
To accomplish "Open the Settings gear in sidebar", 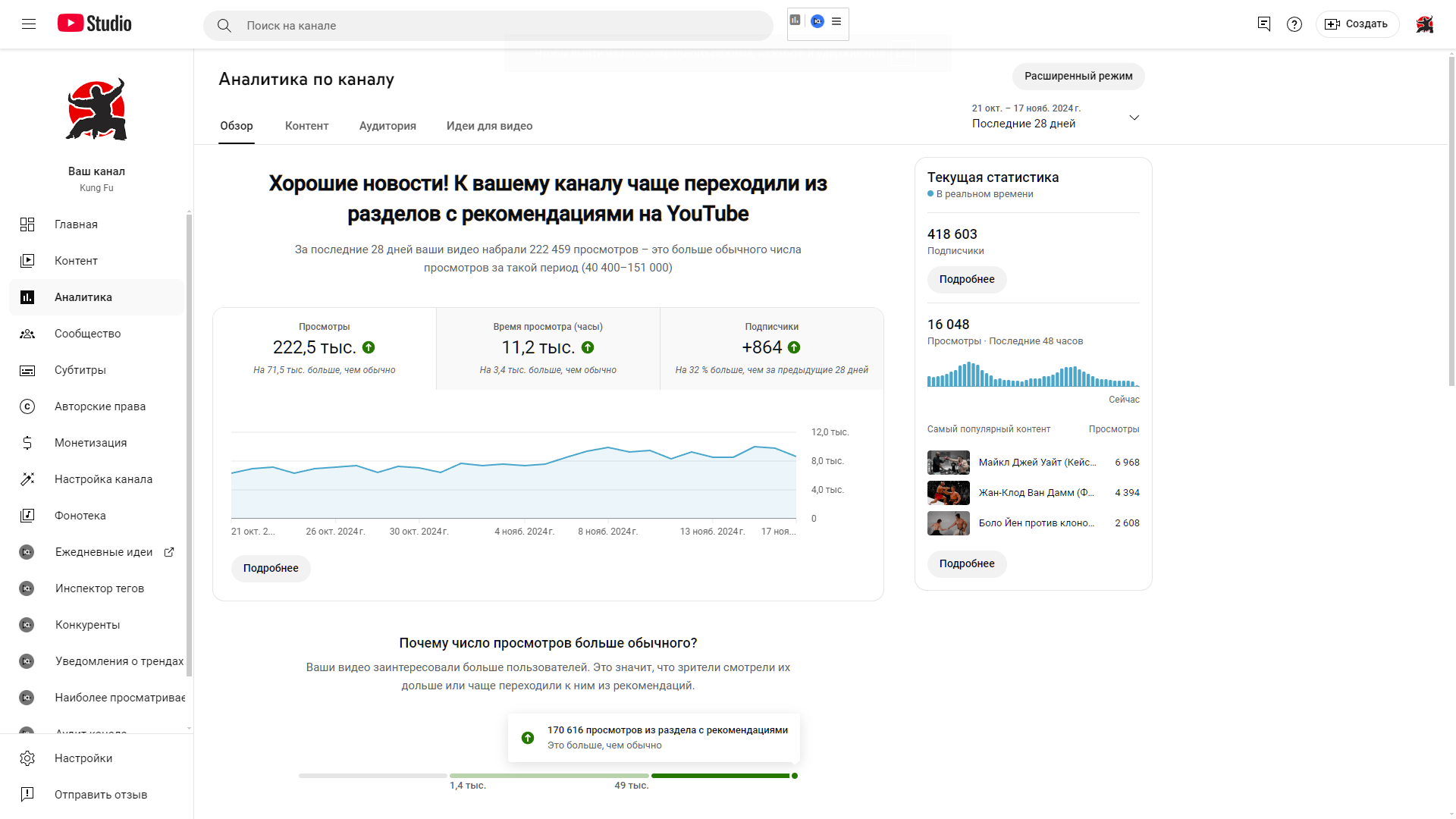I will coord(27,758).
